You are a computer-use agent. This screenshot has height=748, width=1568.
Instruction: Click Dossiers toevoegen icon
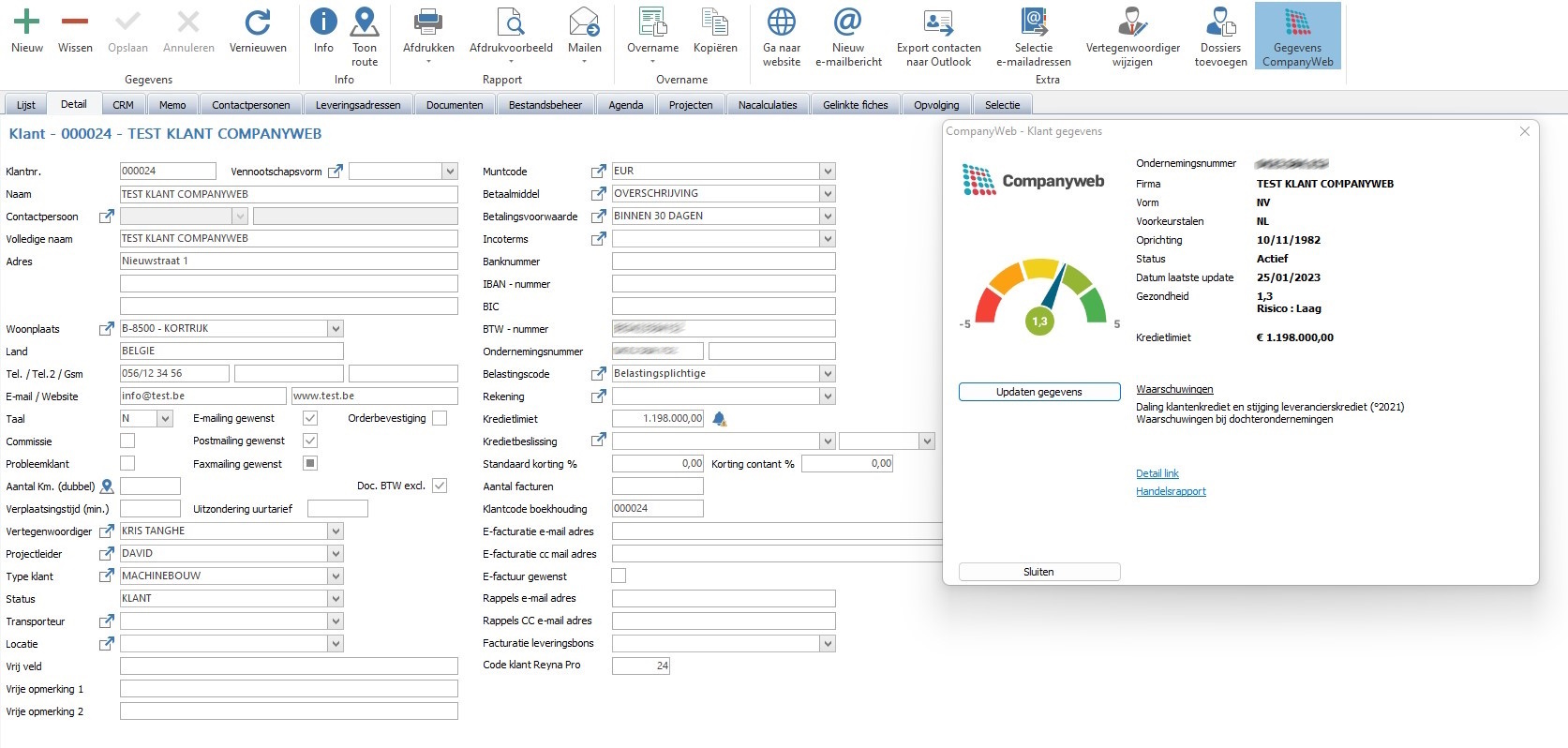(1220, 21)
